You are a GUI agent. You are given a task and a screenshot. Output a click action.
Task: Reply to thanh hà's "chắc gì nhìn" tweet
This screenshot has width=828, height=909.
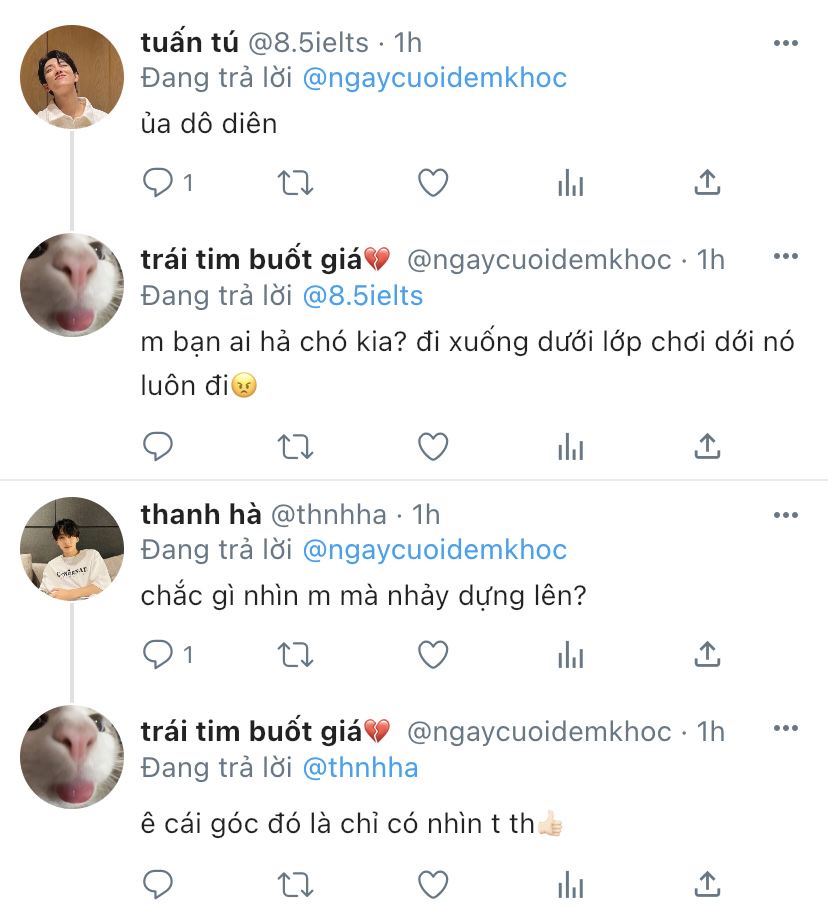[158, 655]
